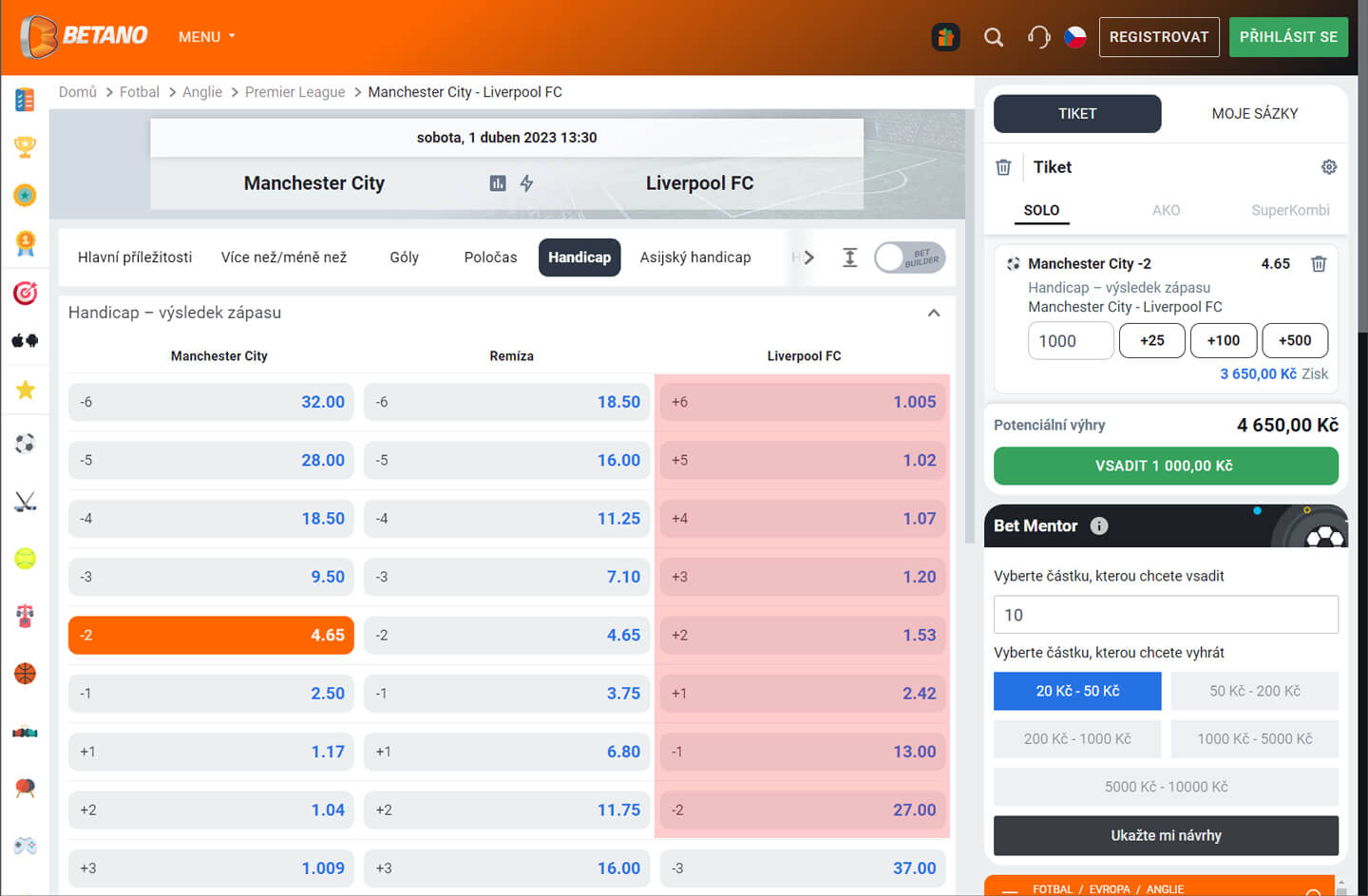1368x896 pixels.
Task: Select Manchester City +2 odds 1.04
Action: [x=211, y=810]
